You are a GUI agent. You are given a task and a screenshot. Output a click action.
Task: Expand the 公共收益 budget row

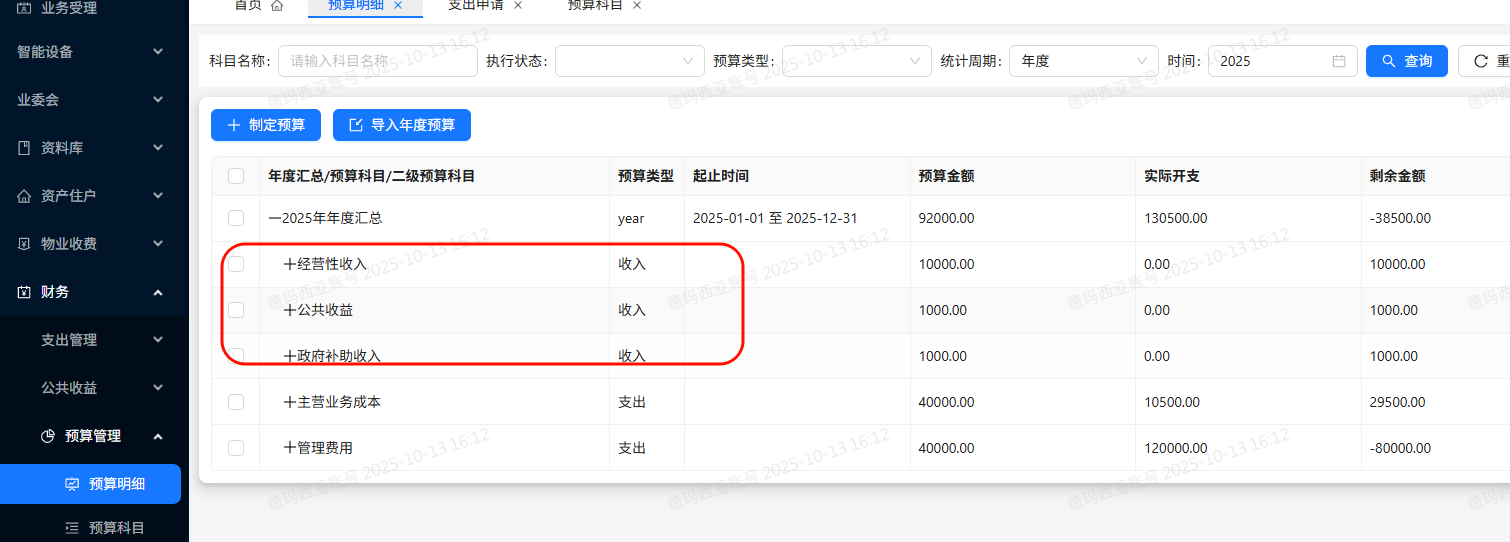click(290, 310)
